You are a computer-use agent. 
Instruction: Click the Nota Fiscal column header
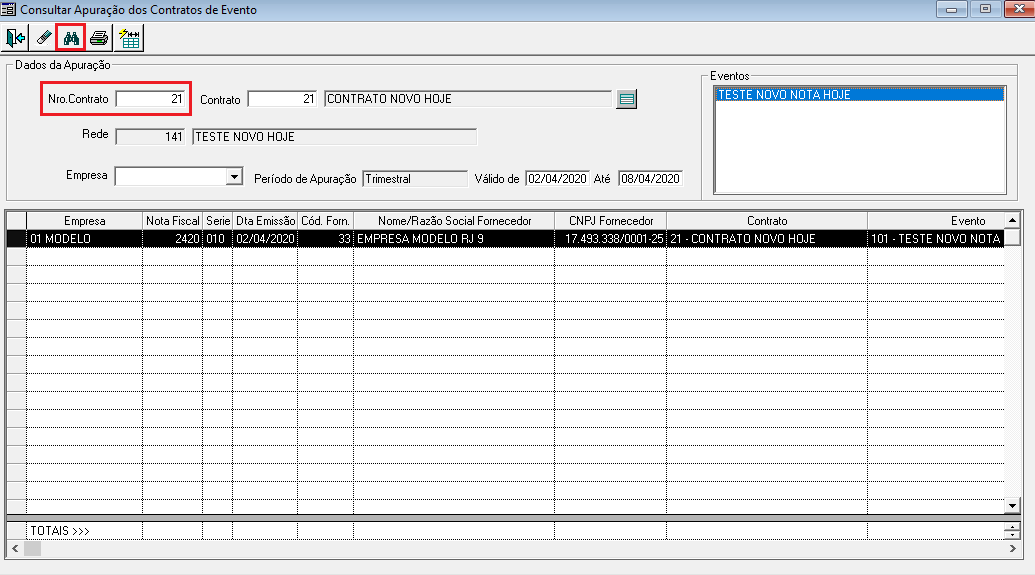pos(172,220)
